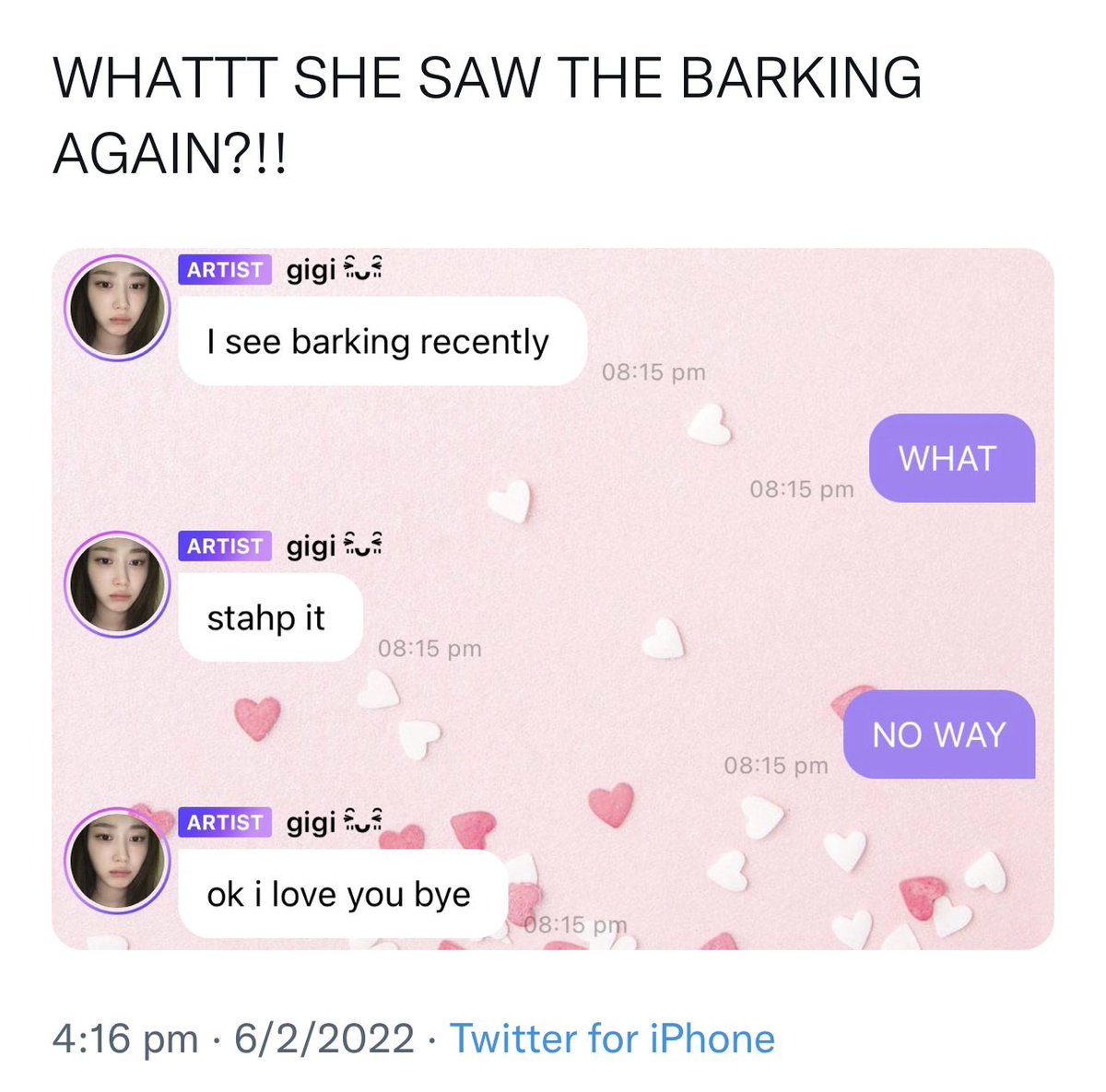This screenshot has width=1106, height=1092.
Task: Open the embedded chat screenshot image
Action: [553, 598]
